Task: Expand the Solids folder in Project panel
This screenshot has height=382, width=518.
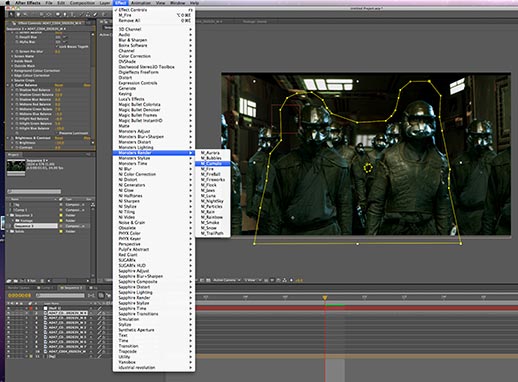Action: point(9,231)
